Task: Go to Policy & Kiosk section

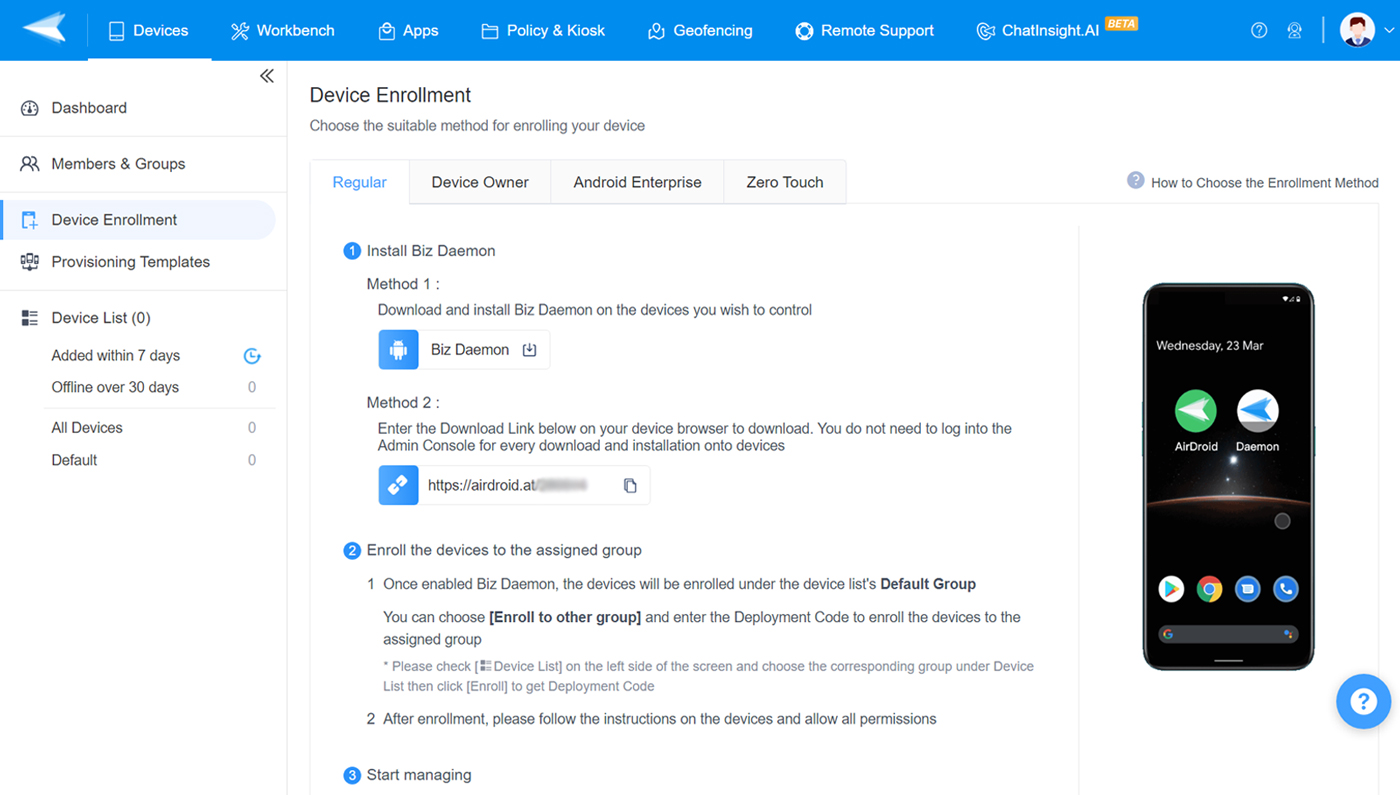Action: (543, 30)
